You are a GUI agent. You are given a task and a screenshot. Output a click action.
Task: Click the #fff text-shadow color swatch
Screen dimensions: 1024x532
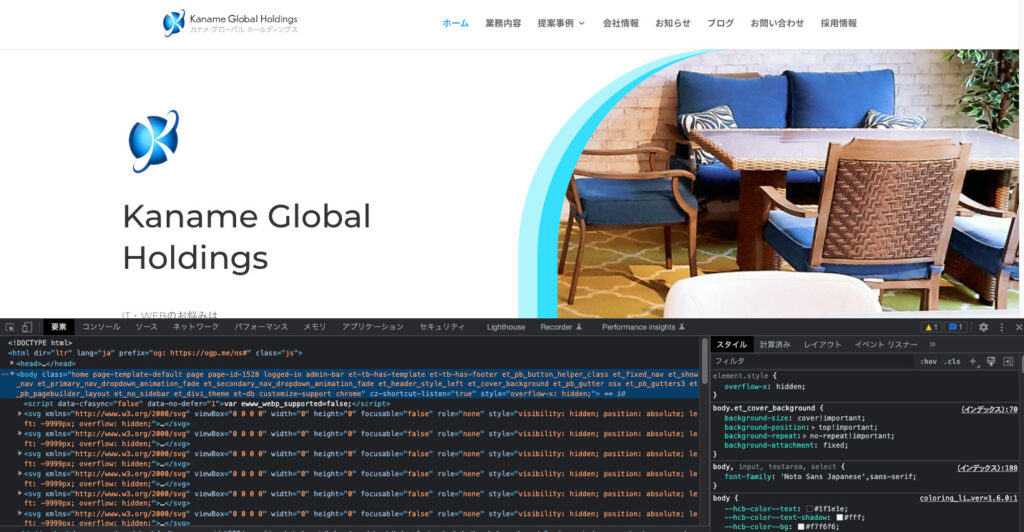841,517
